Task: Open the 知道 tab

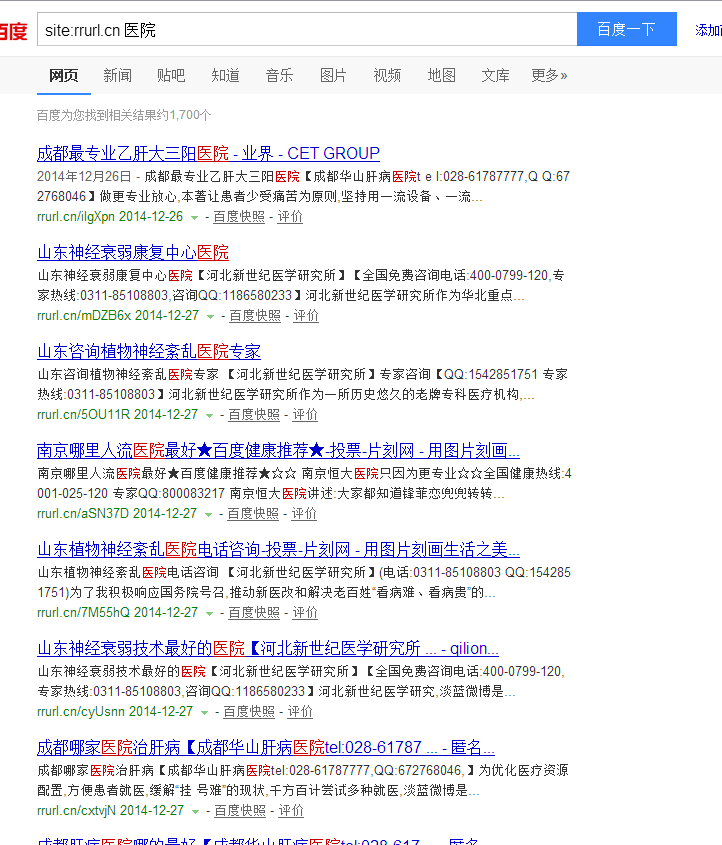Action: 225,75
